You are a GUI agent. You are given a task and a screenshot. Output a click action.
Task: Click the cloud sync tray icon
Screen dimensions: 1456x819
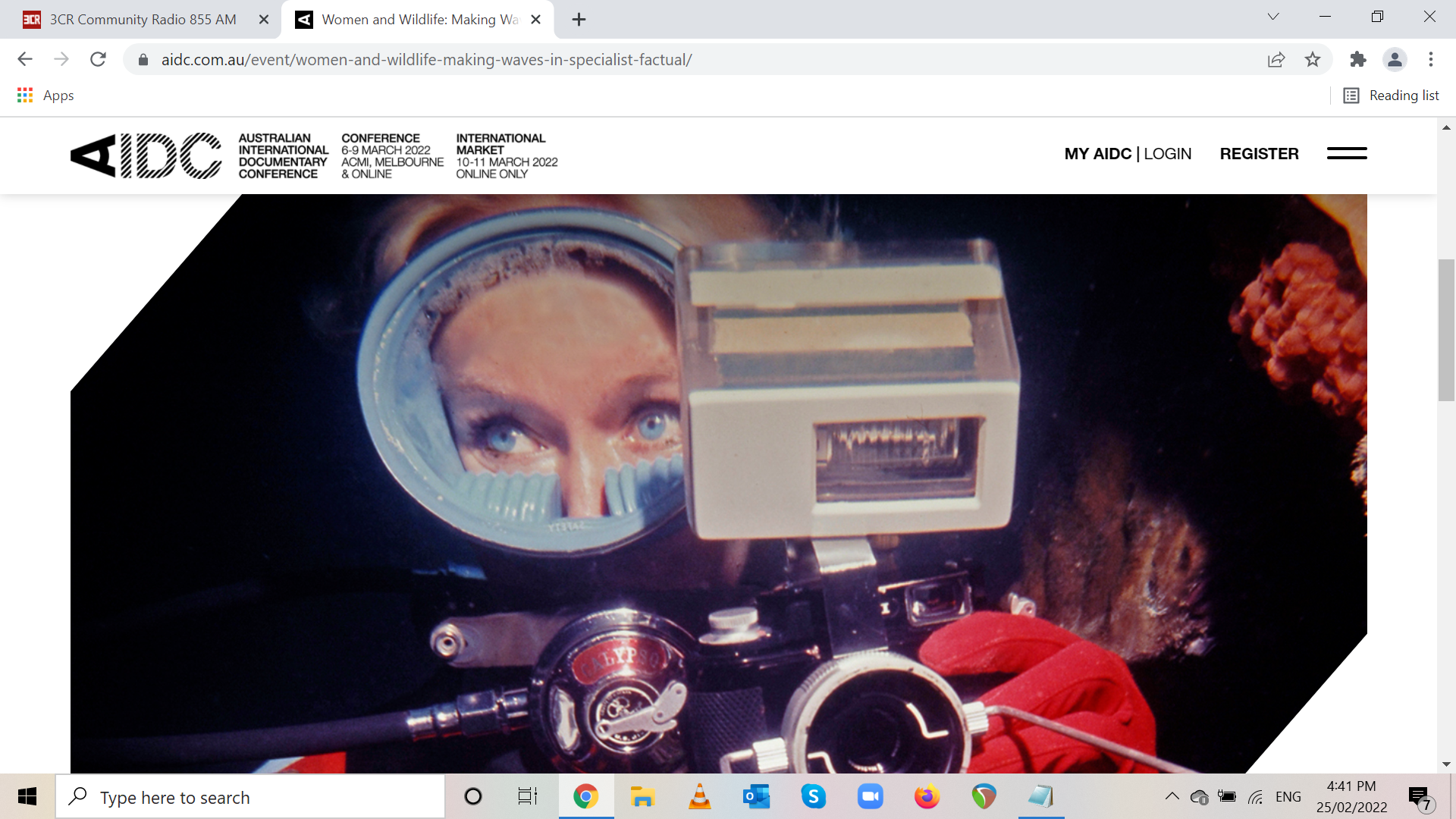click(1199, 797)
